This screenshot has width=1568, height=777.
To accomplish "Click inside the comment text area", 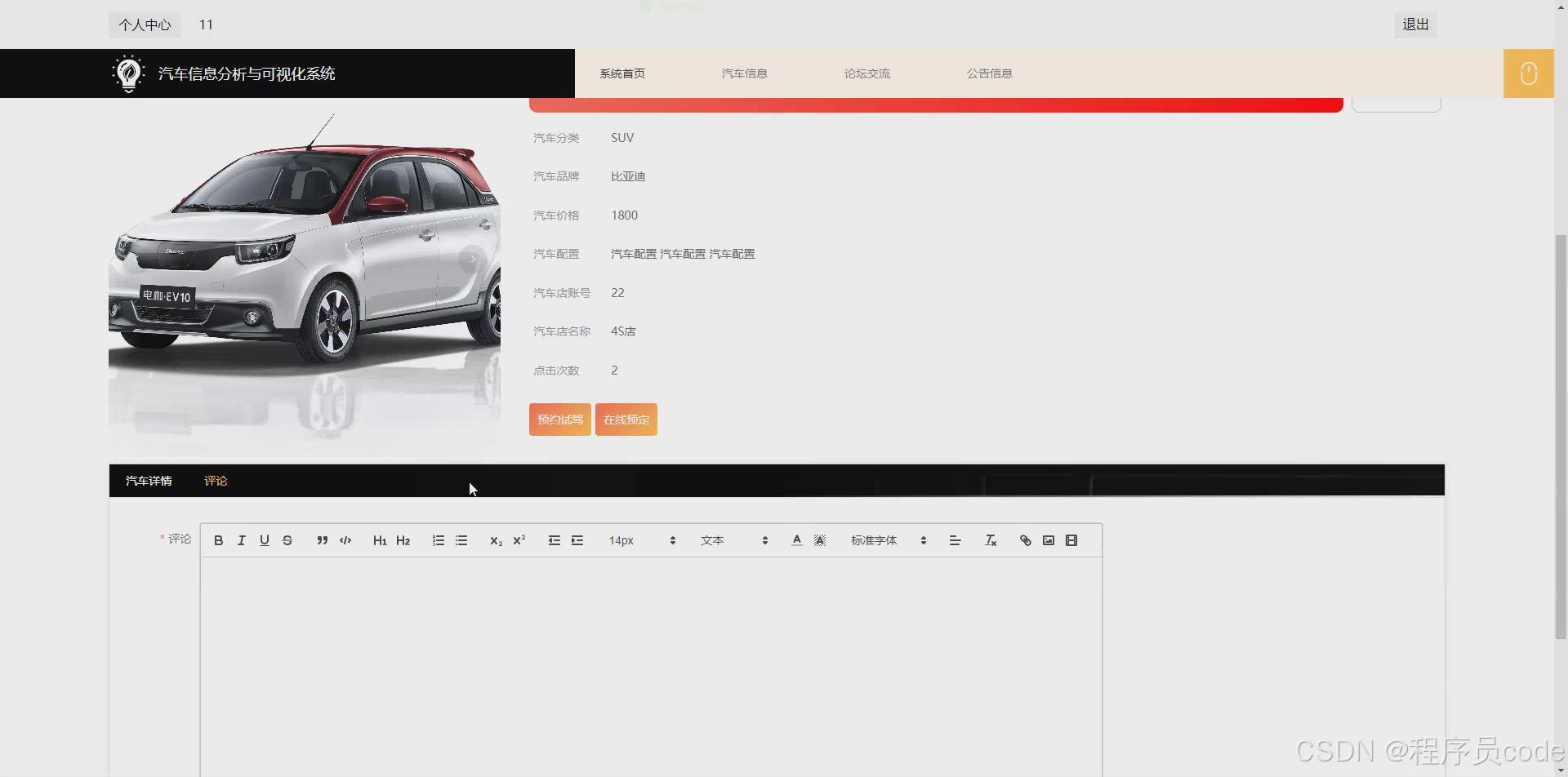I will pyautogui.click(x=651, y=667).
